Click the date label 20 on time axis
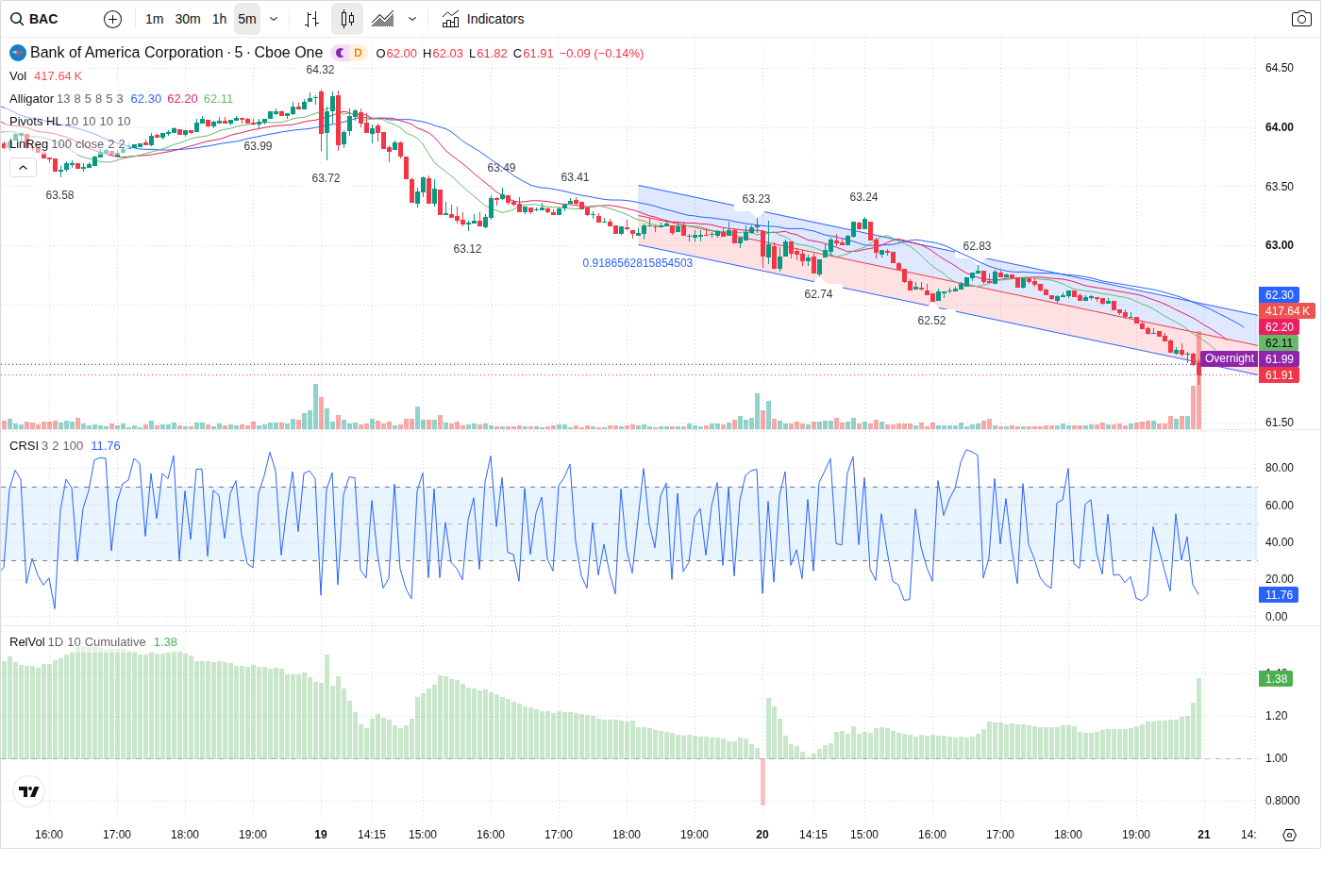Screen dimensions: 1340x896 pyautogui.click(x=762, y=835)
